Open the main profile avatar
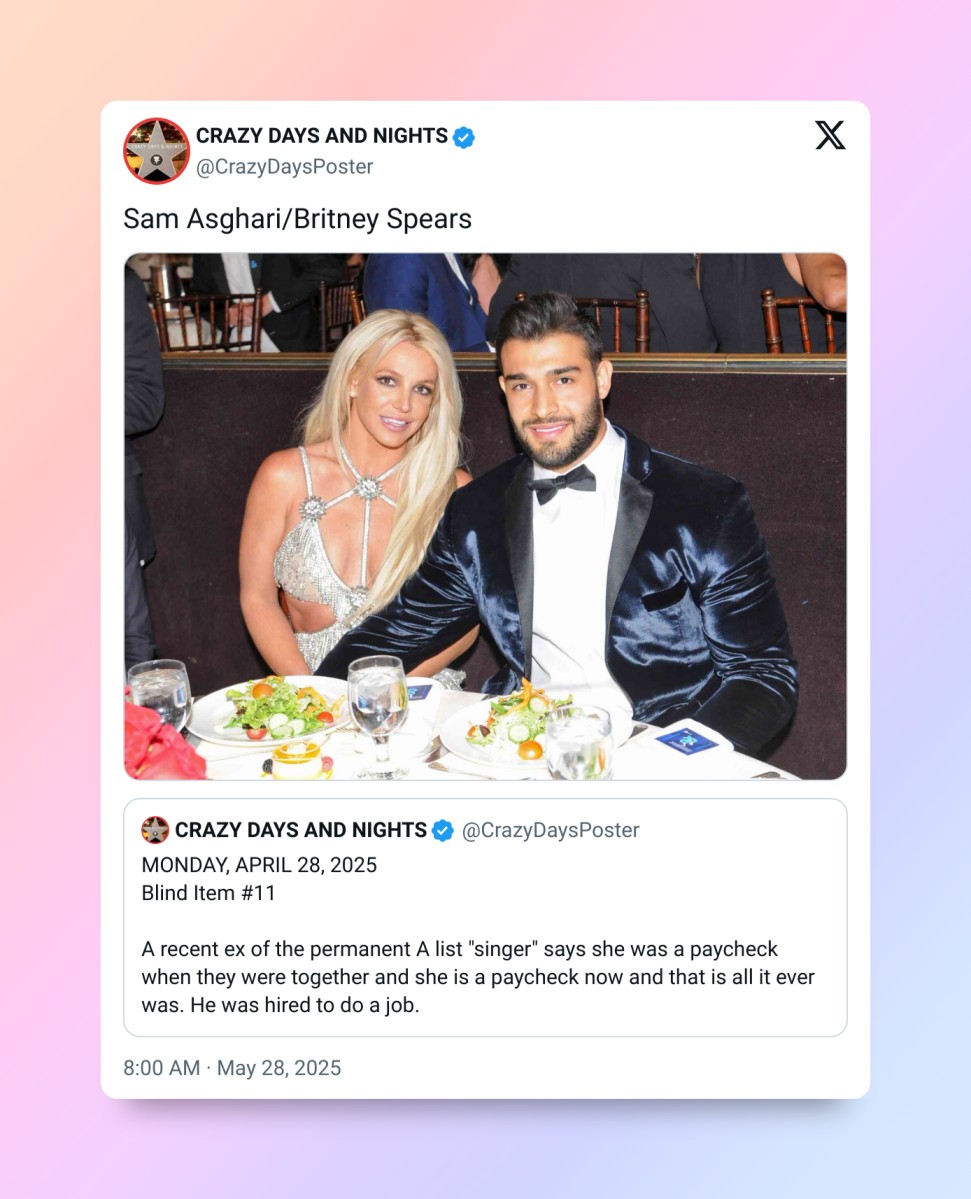This screenshot has width=971, height=1199. (x=156, y=151)
